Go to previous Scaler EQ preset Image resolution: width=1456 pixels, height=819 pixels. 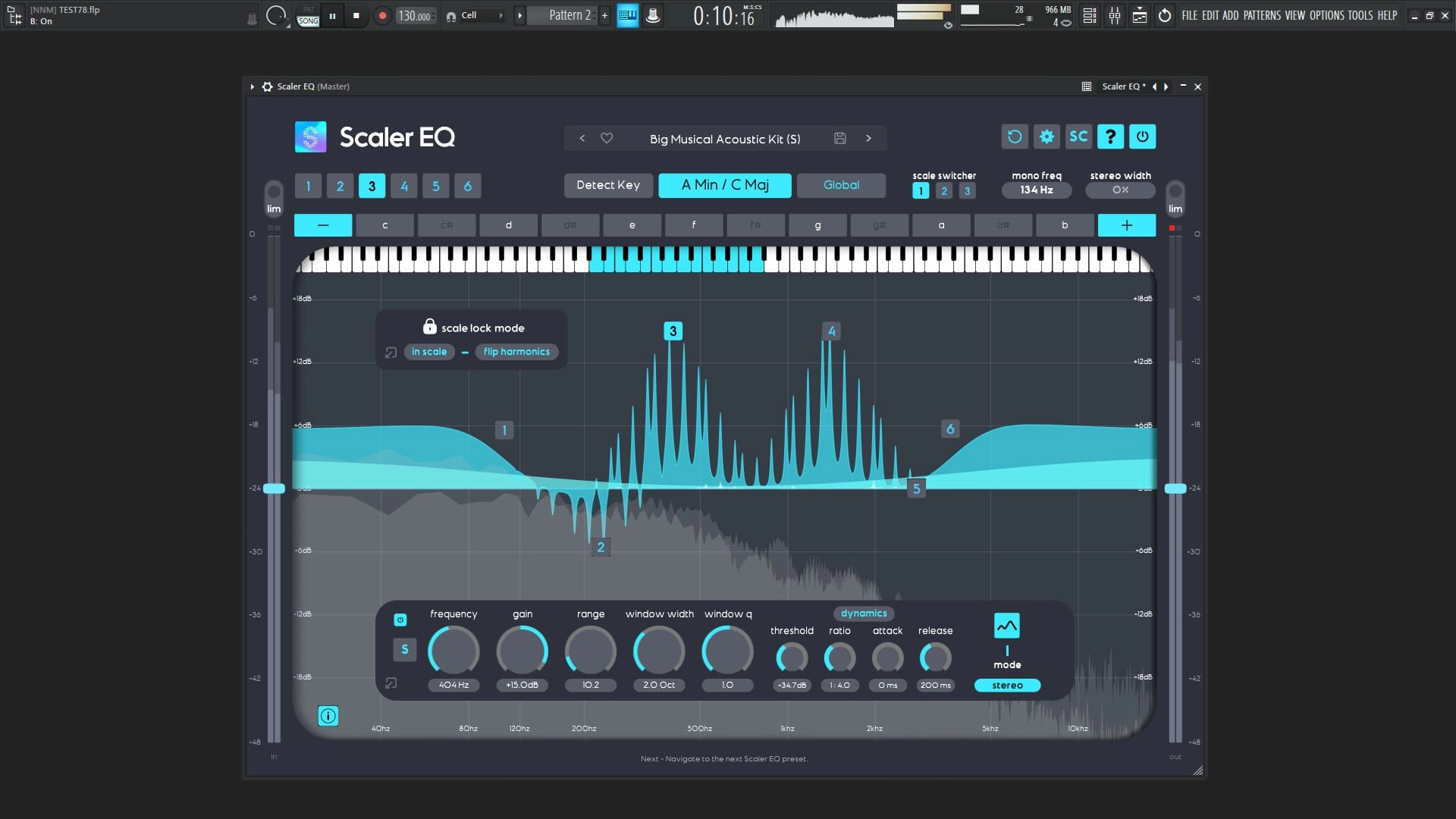pyautogui.click(x=582, y=138)
